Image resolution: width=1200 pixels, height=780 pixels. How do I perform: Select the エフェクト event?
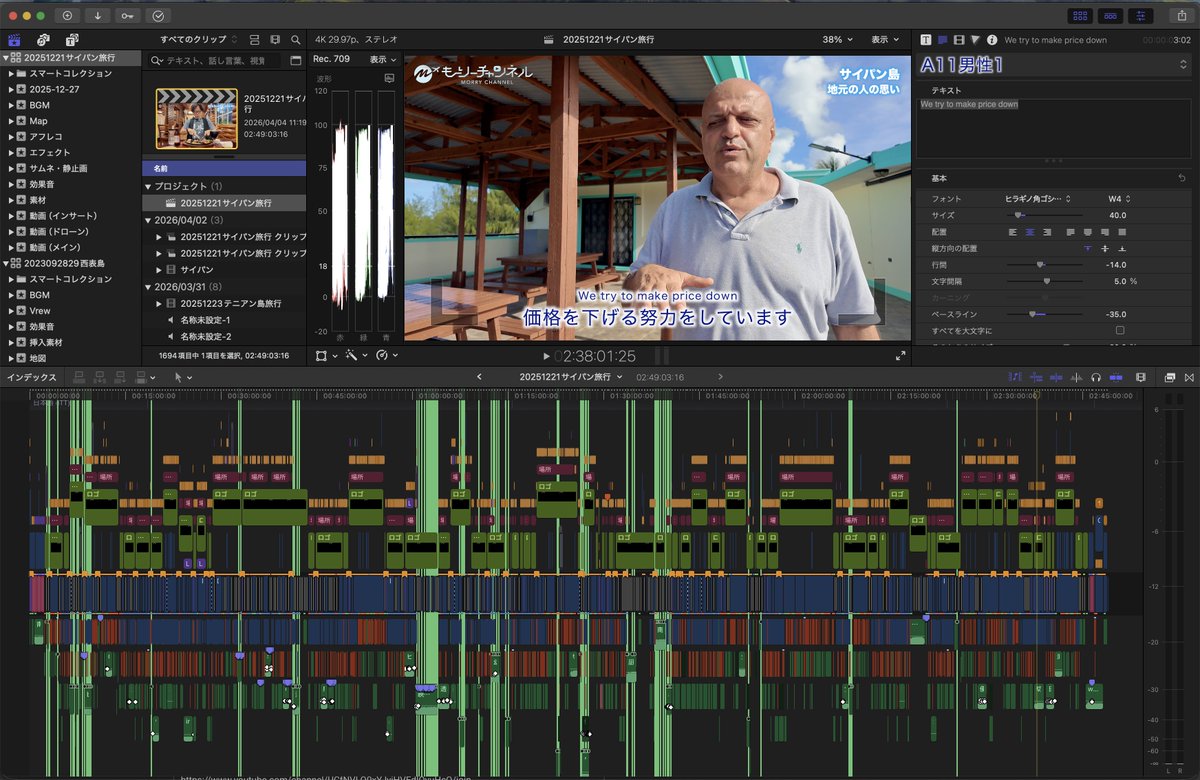[50, 152]
